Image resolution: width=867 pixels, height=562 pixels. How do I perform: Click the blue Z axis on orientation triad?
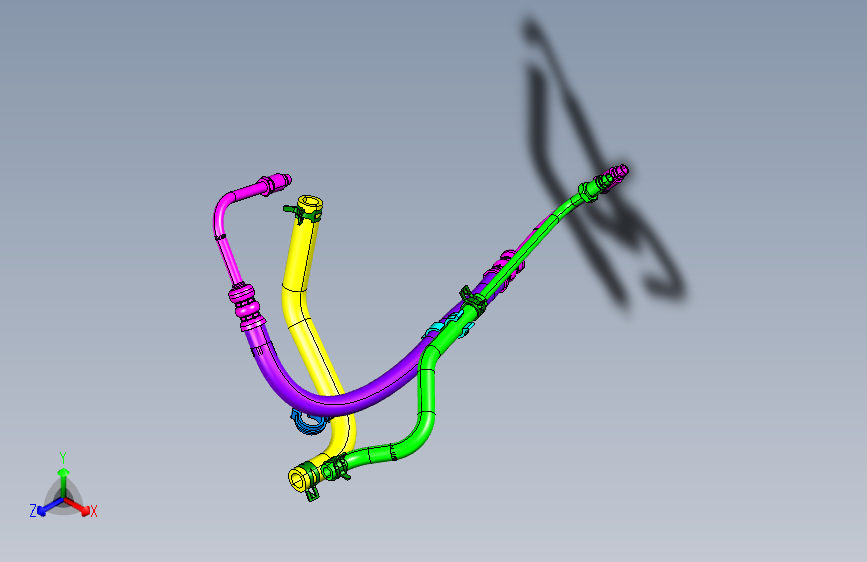point(49,507)
